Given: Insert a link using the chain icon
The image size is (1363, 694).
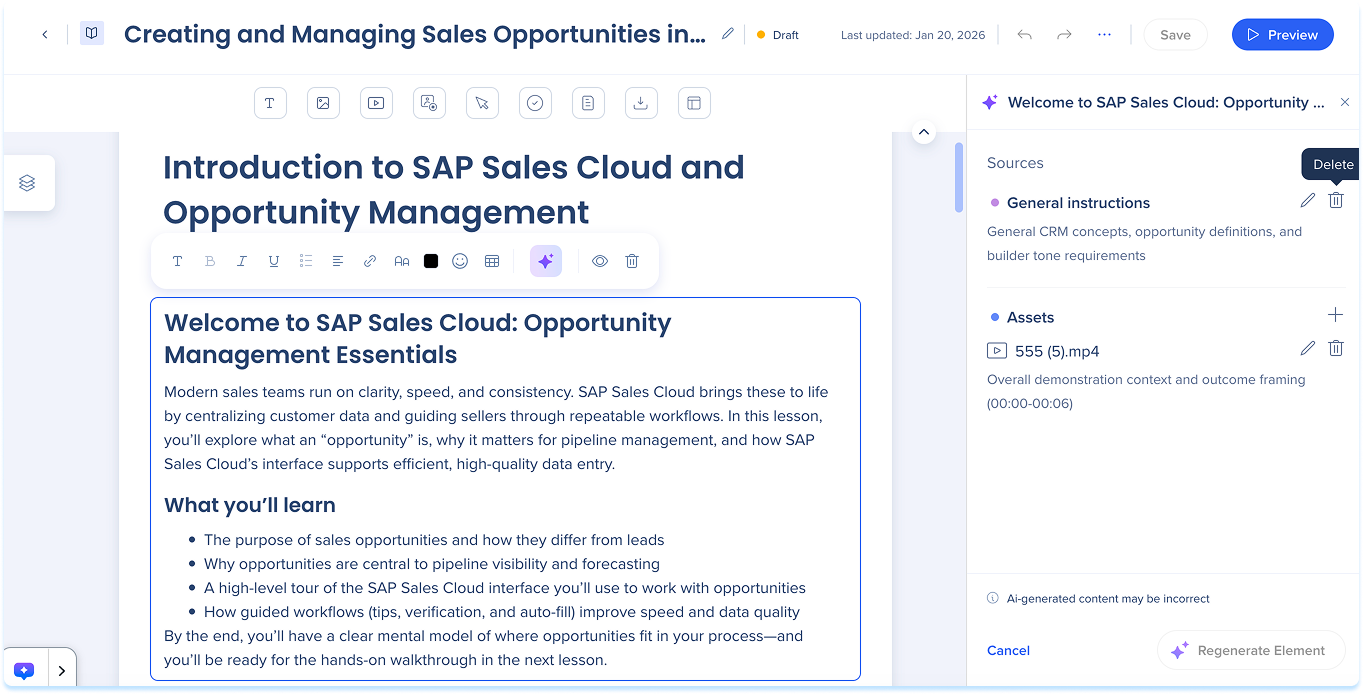Looking at the screenshot, I should point(370,261).
